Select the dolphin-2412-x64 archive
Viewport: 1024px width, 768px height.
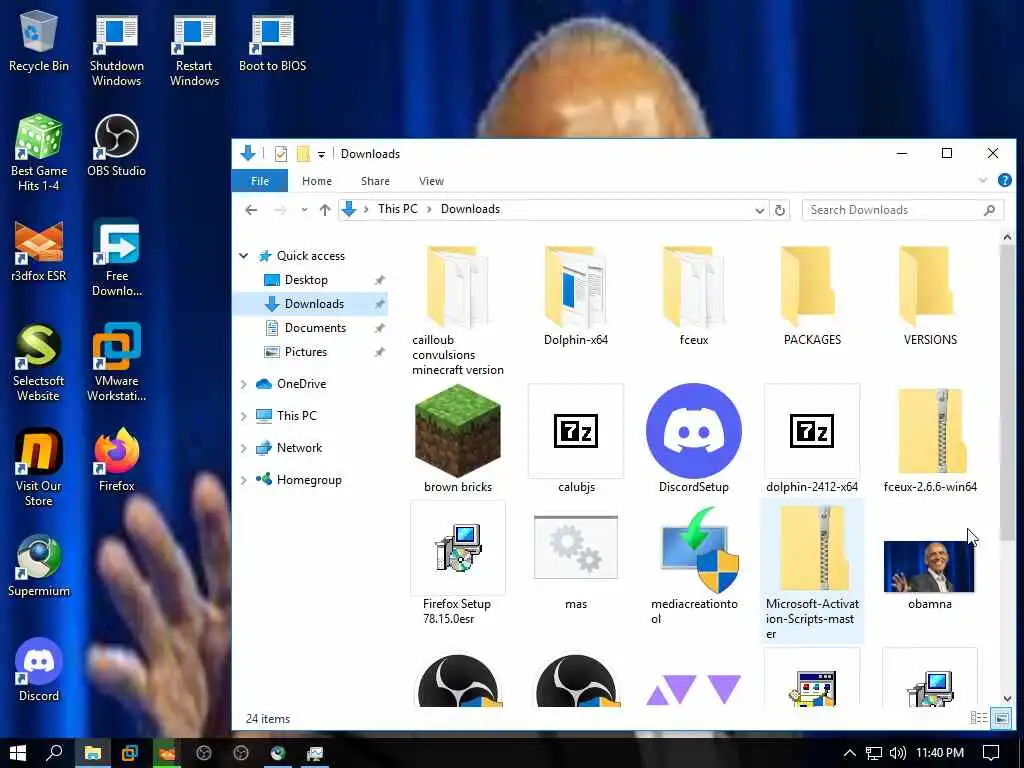coord(812,439)
